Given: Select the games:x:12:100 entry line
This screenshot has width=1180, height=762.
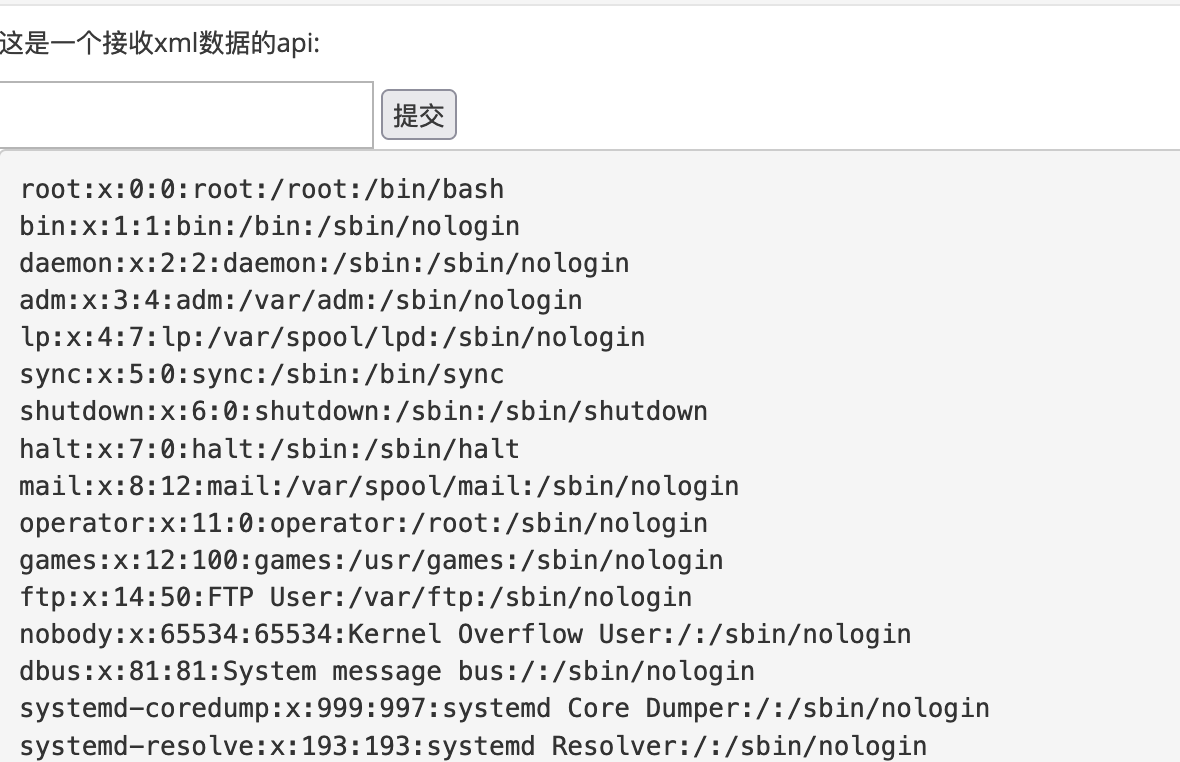Looking at the screenshot, I should pos(371,560).
